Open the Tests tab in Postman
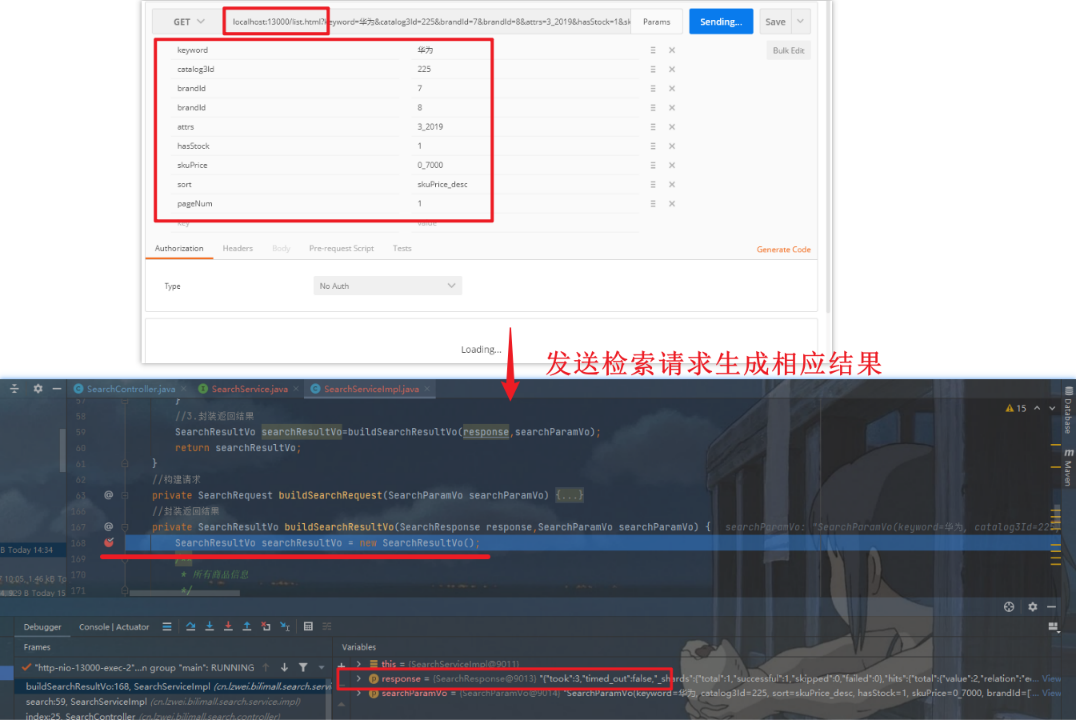Image resolution: width=1076 pixels, height=720 pixels. pyautogui.click(x=402, y=248)
